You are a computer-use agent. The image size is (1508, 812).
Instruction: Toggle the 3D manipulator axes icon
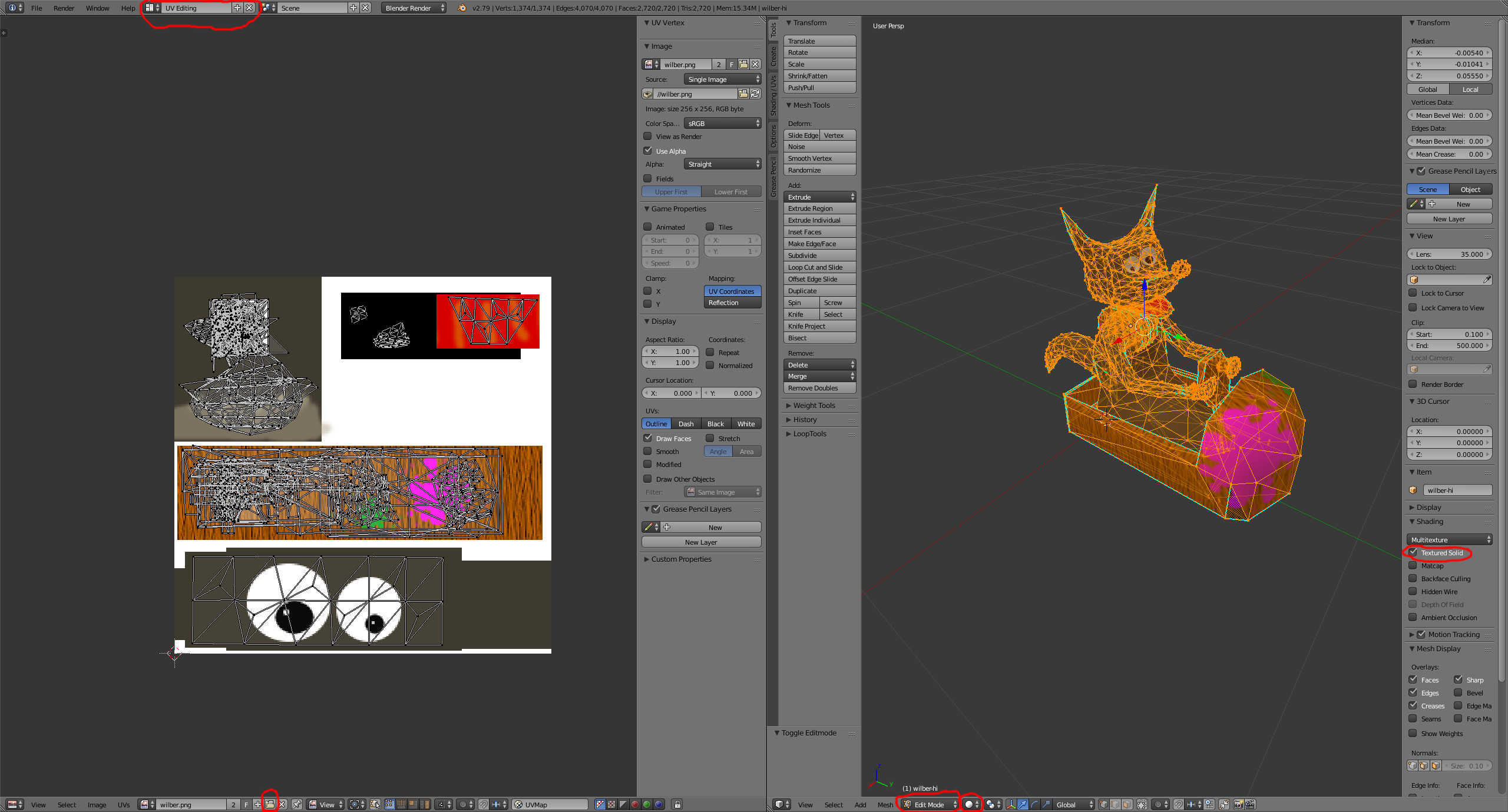click(1011, 804)
